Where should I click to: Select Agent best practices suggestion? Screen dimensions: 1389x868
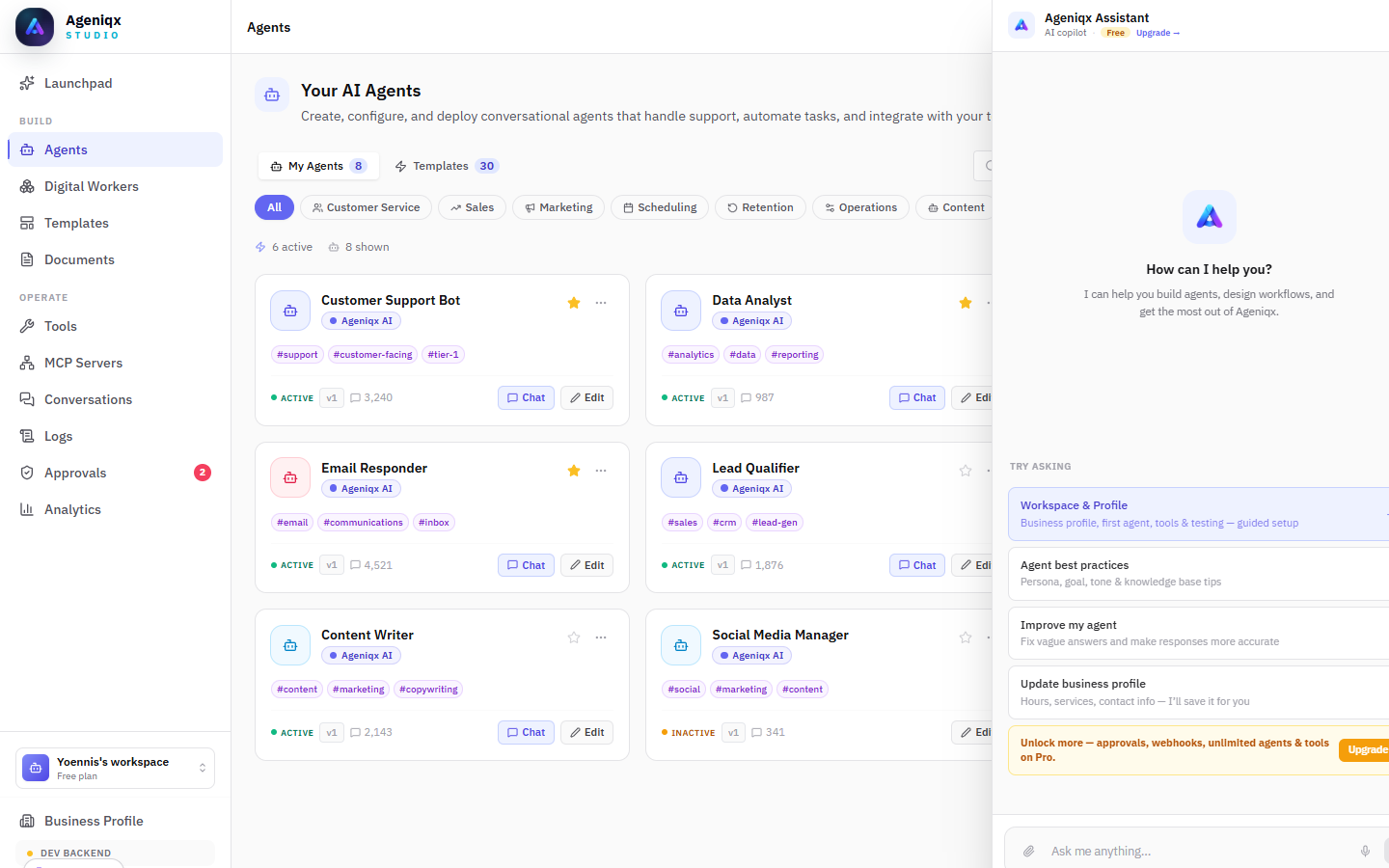tap(1198, 573)
